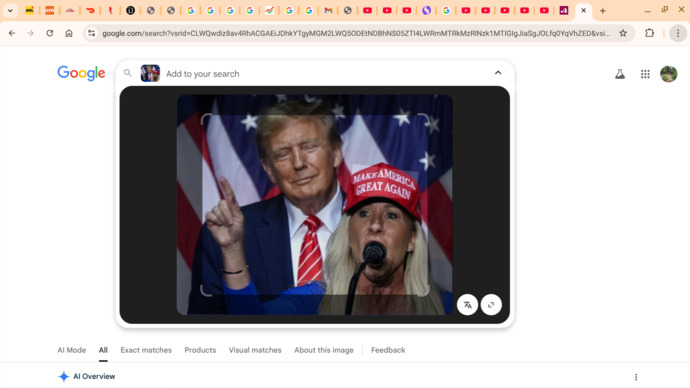Click the AI Overview sparkle icon
690x388 pixels.
[64, 377]
